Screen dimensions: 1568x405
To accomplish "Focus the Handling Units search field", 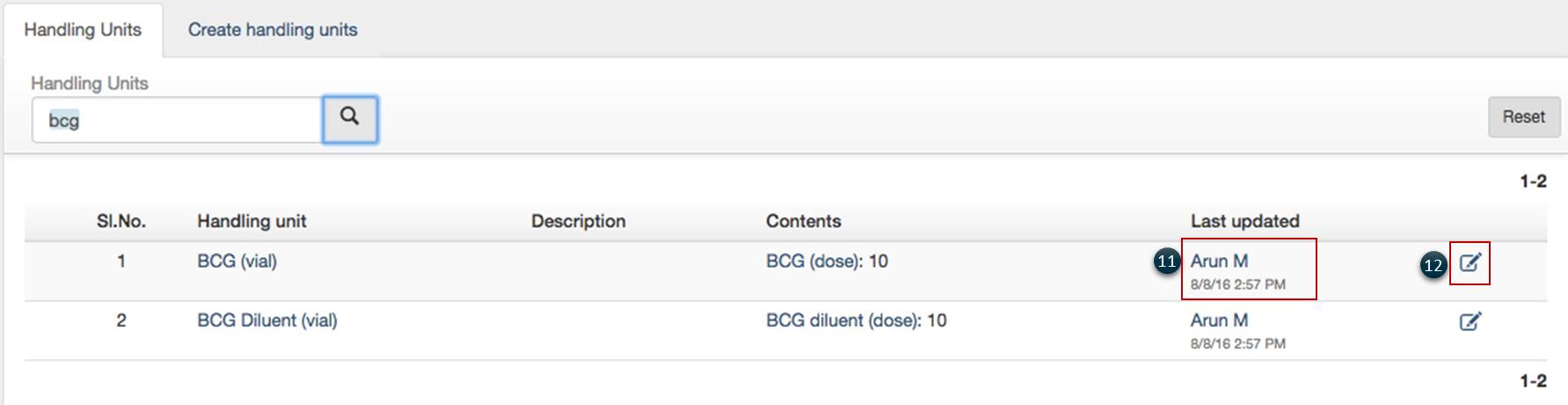I will click(x=176, y=120).
